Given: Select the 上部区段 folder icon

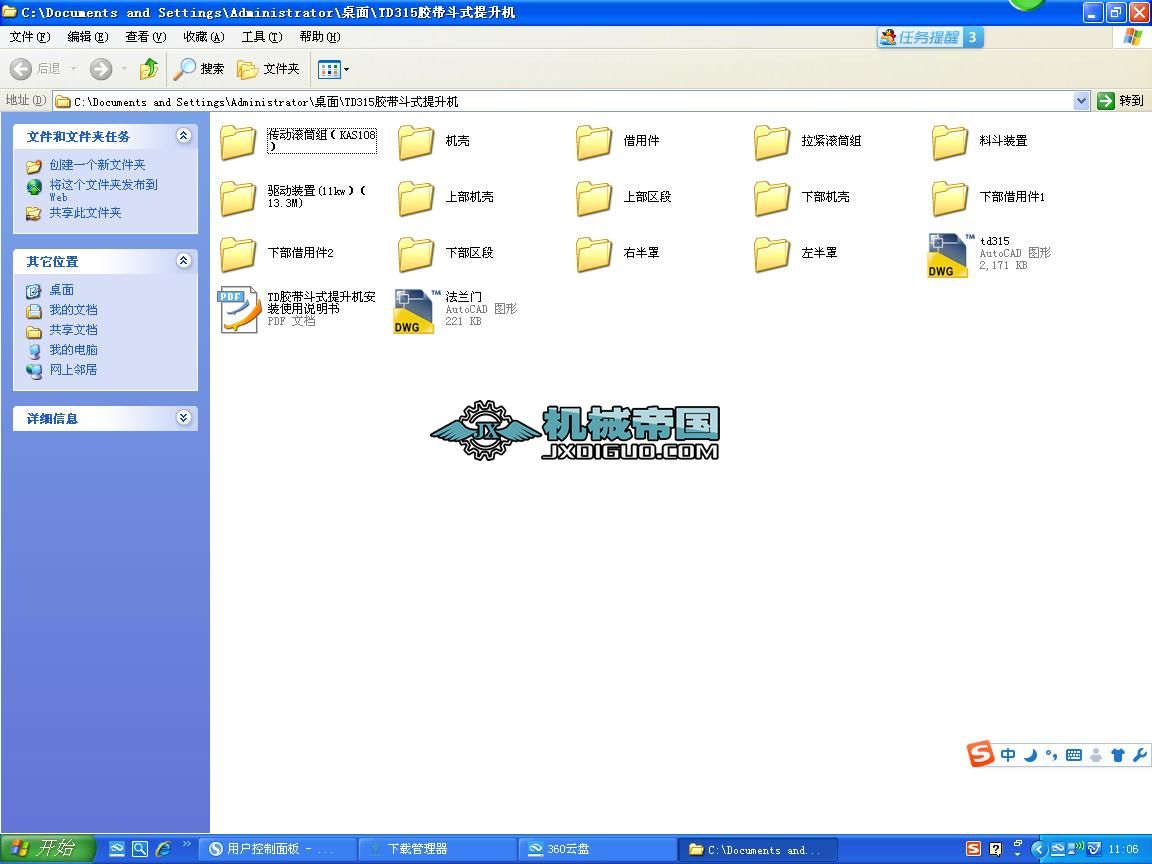Looking at the screenshot, I should click(x=594, y=198).
